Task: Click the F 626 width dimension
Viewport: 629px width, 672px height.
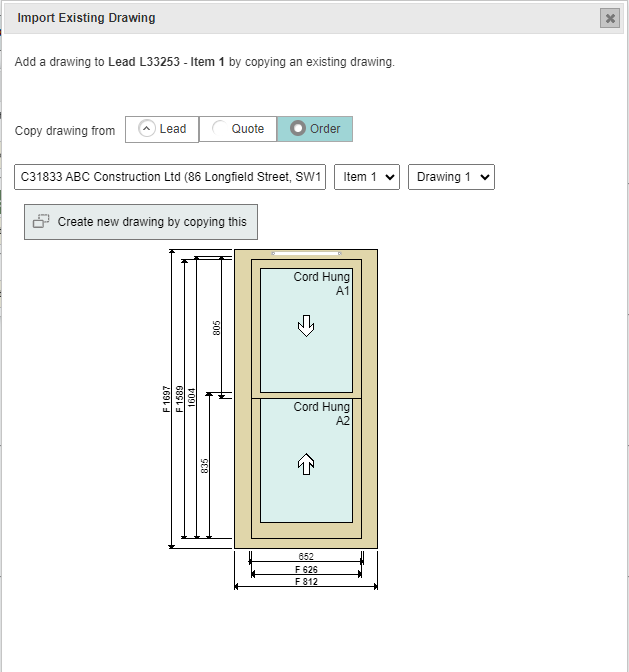Action: pyautogui.click(x=306, y=568)
